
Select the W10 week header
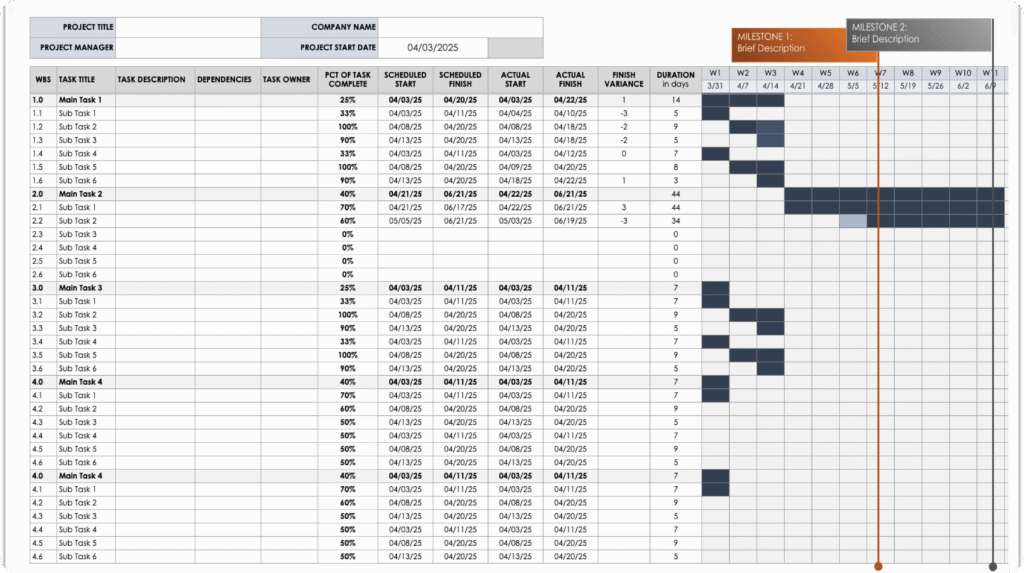pyautogui.click(x=963, y=73)
